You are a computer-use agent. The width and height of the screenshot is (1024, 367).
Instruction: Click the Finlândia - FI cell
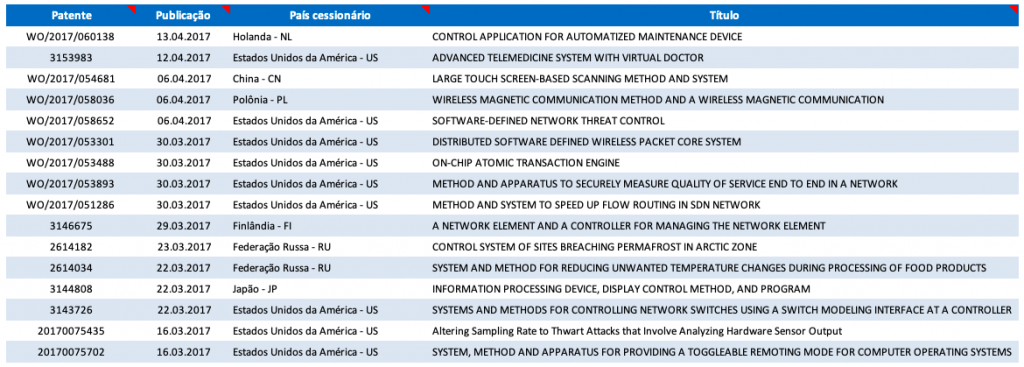(x=262, y=226)
